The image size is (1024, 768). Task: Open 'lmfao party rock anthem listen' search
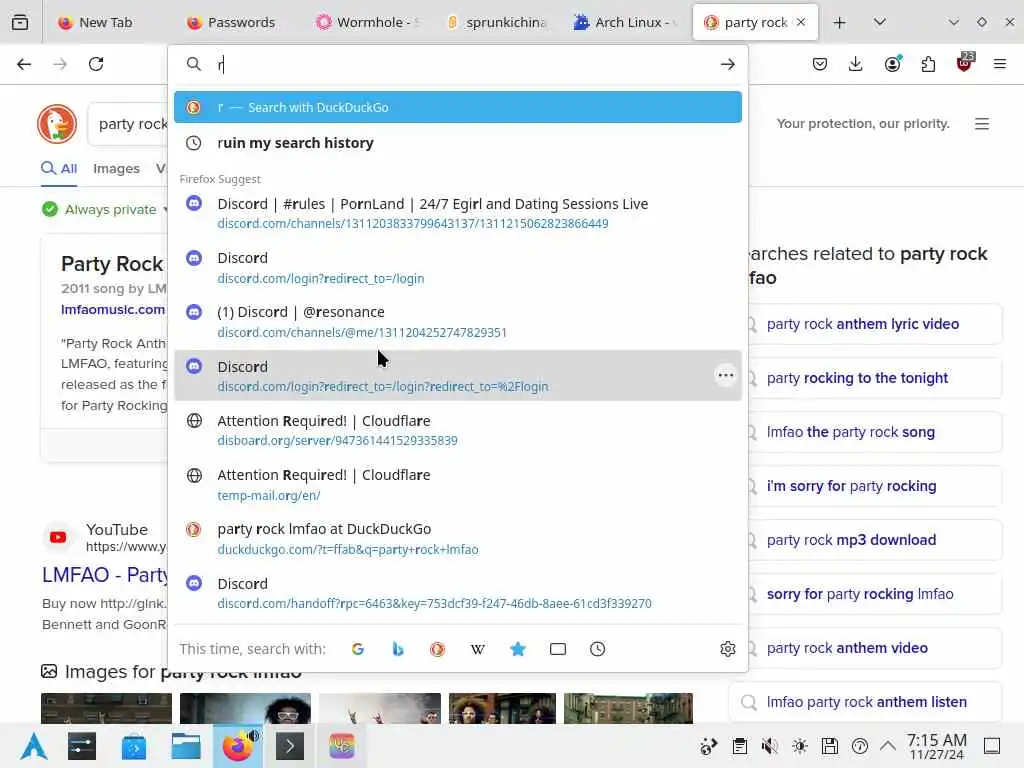(x=865, y=702)
